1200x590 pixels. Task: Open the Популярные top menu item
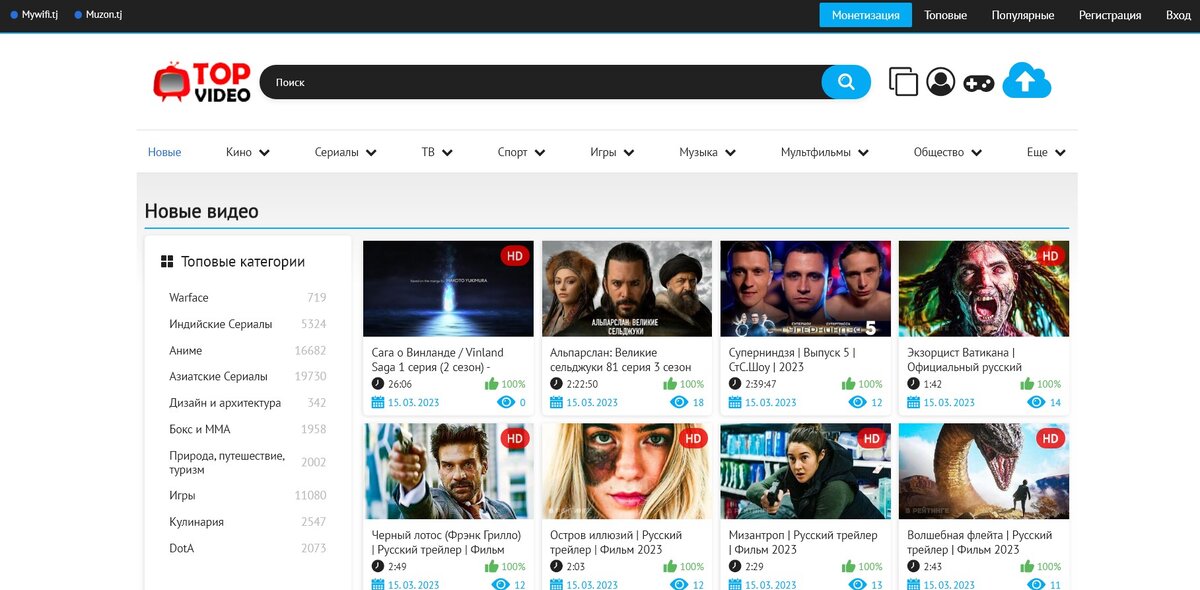pyautogui.click(x=1023, y=15)
